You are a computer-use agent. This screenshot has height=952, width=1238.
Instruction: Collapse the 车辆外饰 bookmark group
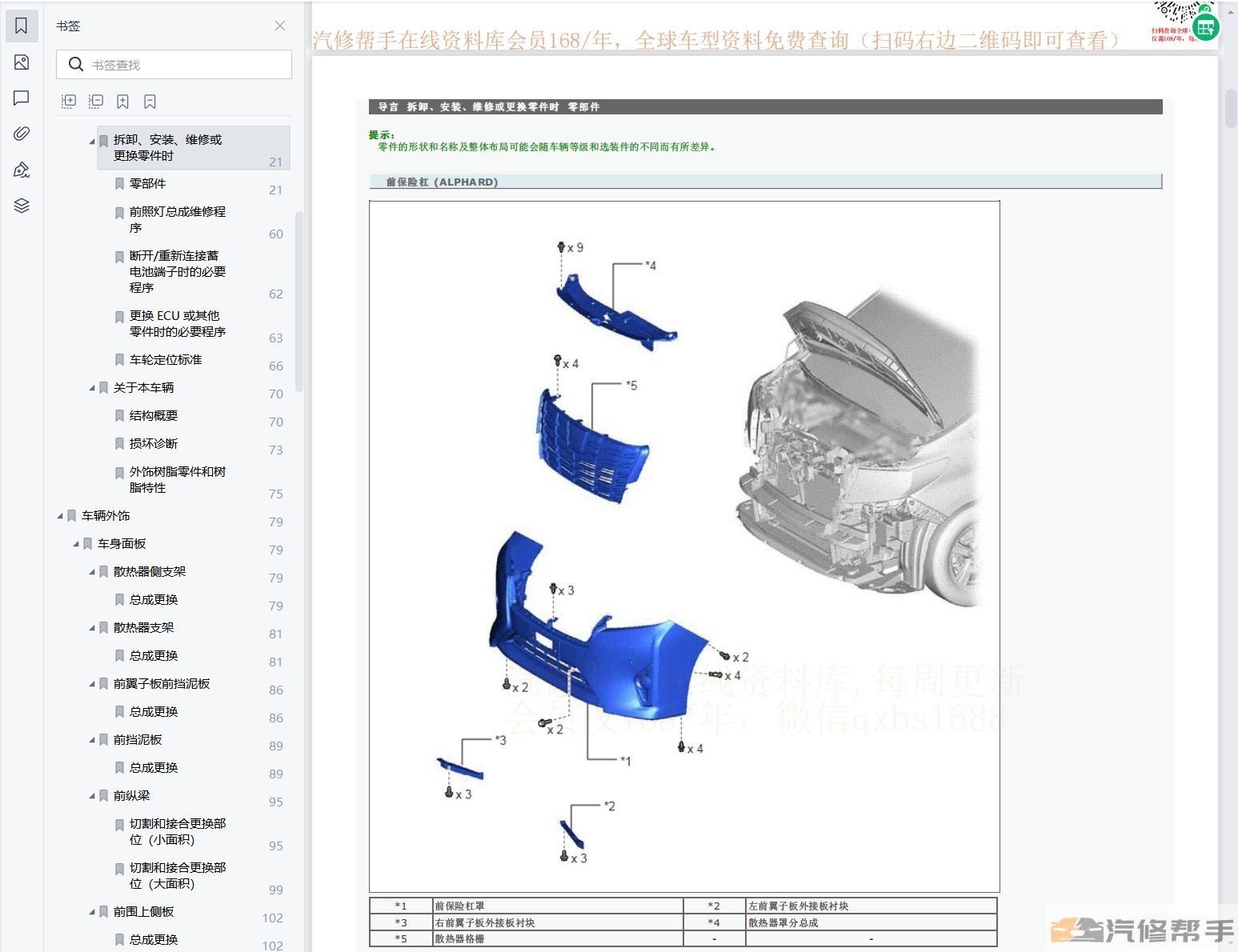[60, 516]
